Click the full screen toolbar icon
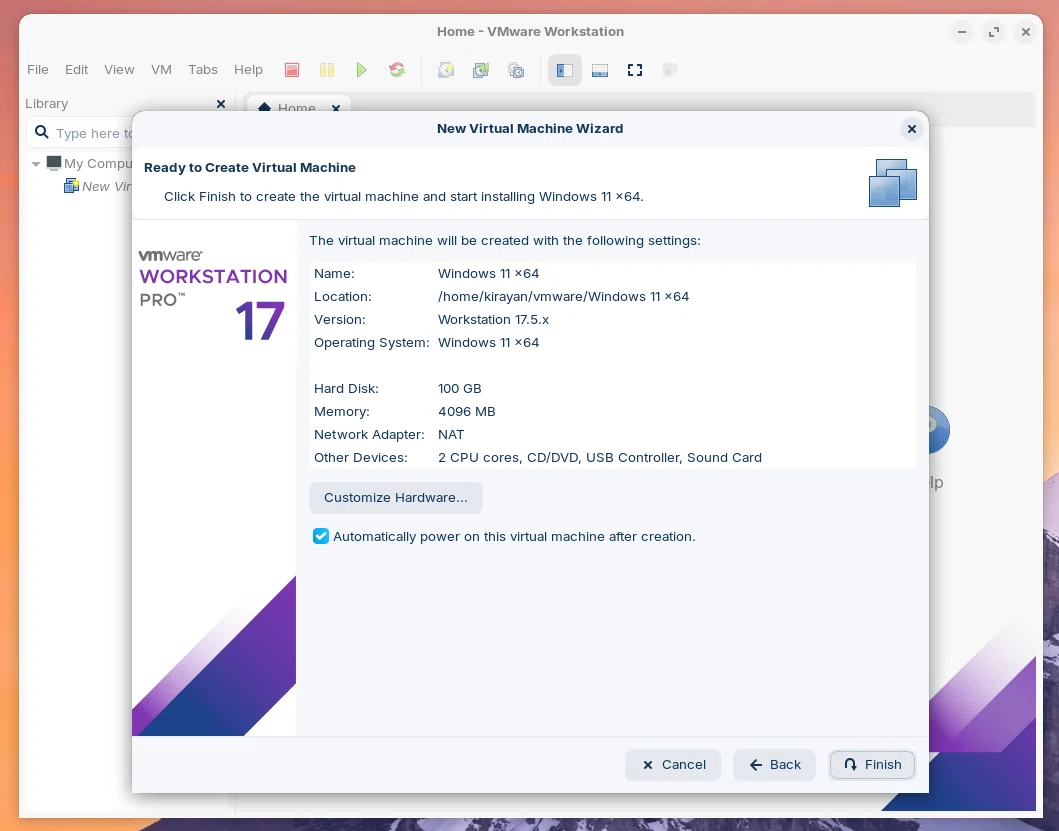The height and width of the screenshot is (831, 1059). [635, 70]
